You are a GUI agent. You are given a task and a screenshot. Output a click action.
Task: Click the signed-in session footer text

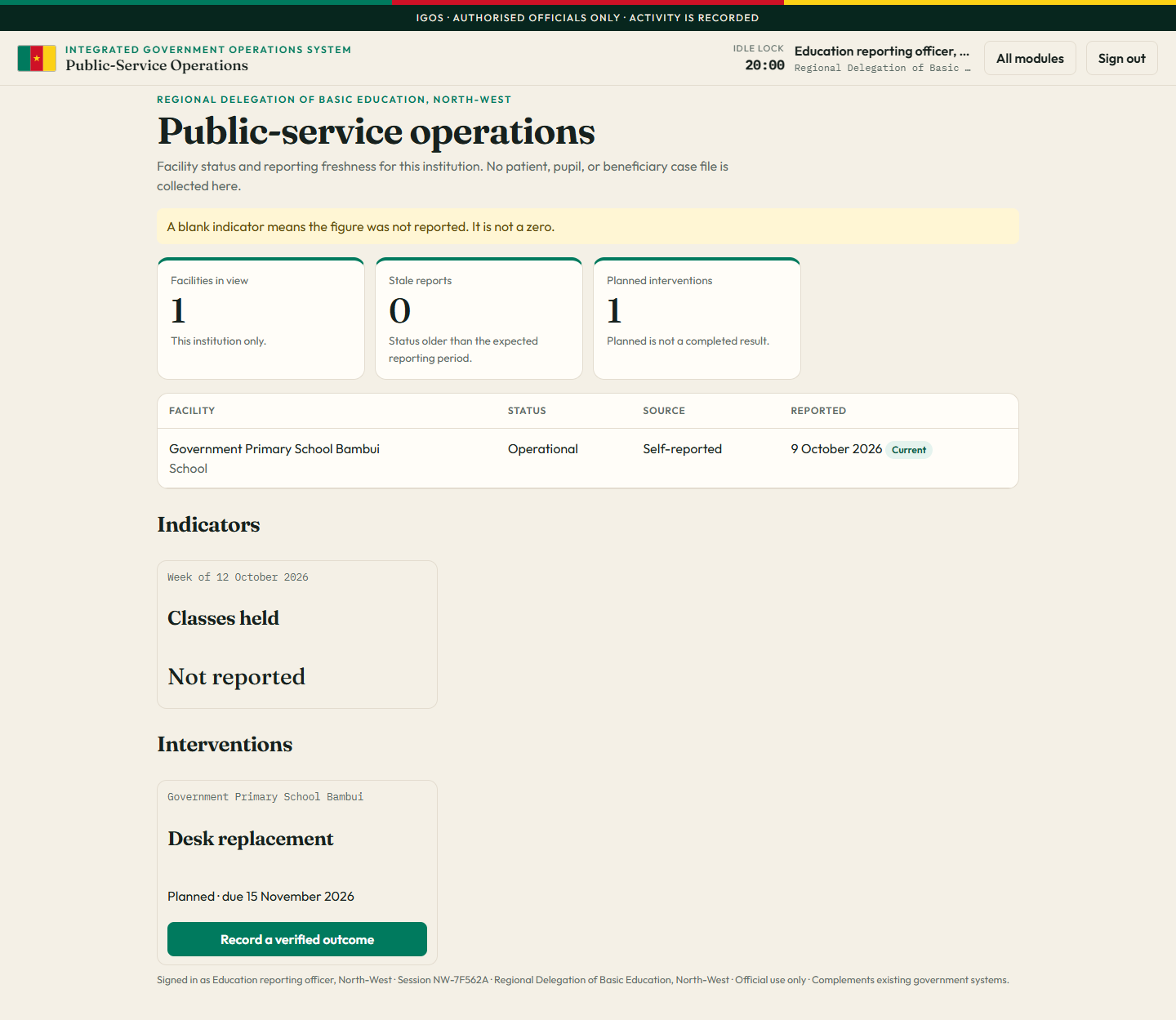583,980
